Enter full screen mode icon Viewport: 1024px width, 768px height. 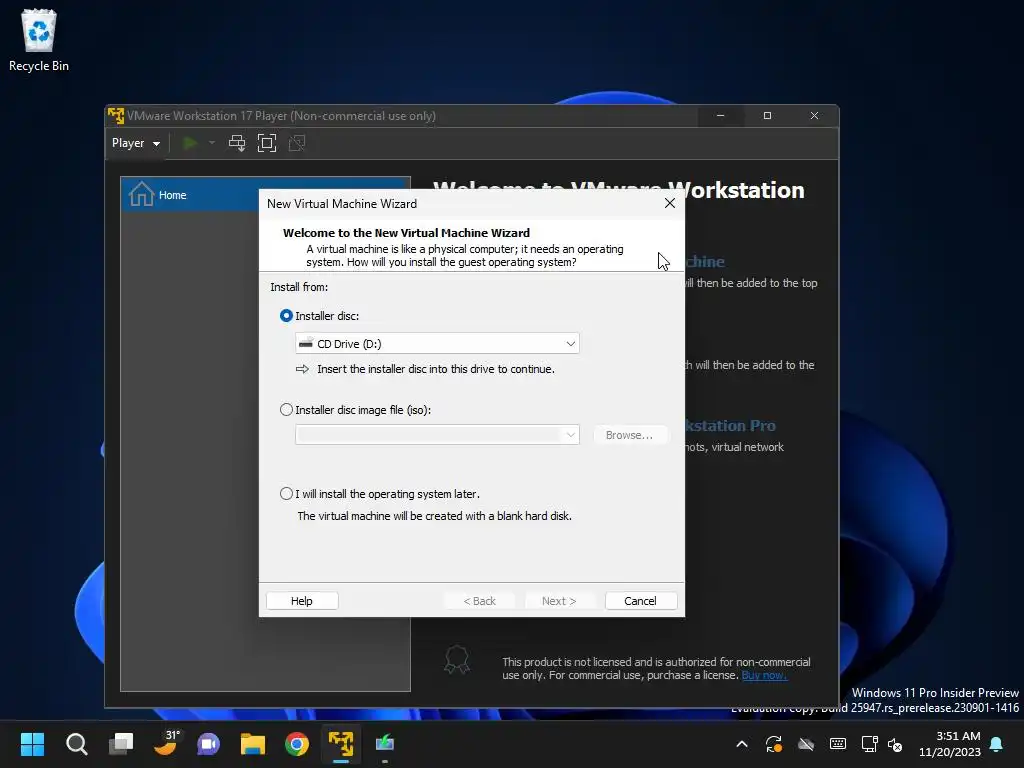tap(267, 143)
